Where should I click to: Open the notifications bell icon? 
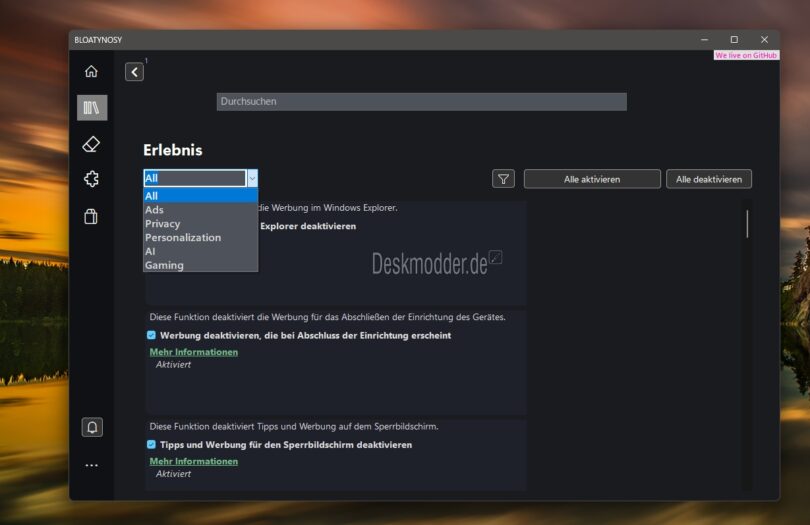pos(92,427)
